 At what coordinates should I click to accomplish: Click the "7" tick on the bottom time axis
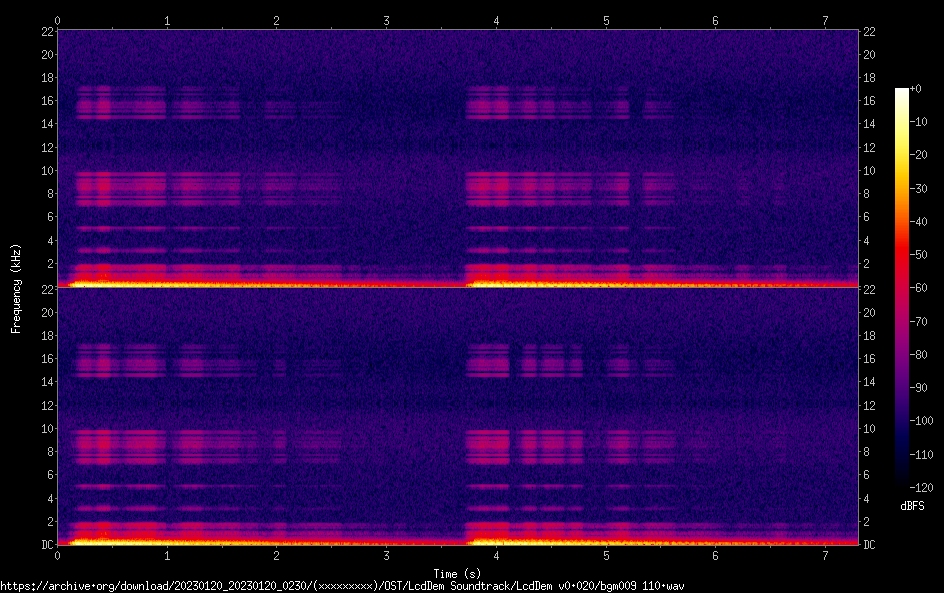click(825, 556)
